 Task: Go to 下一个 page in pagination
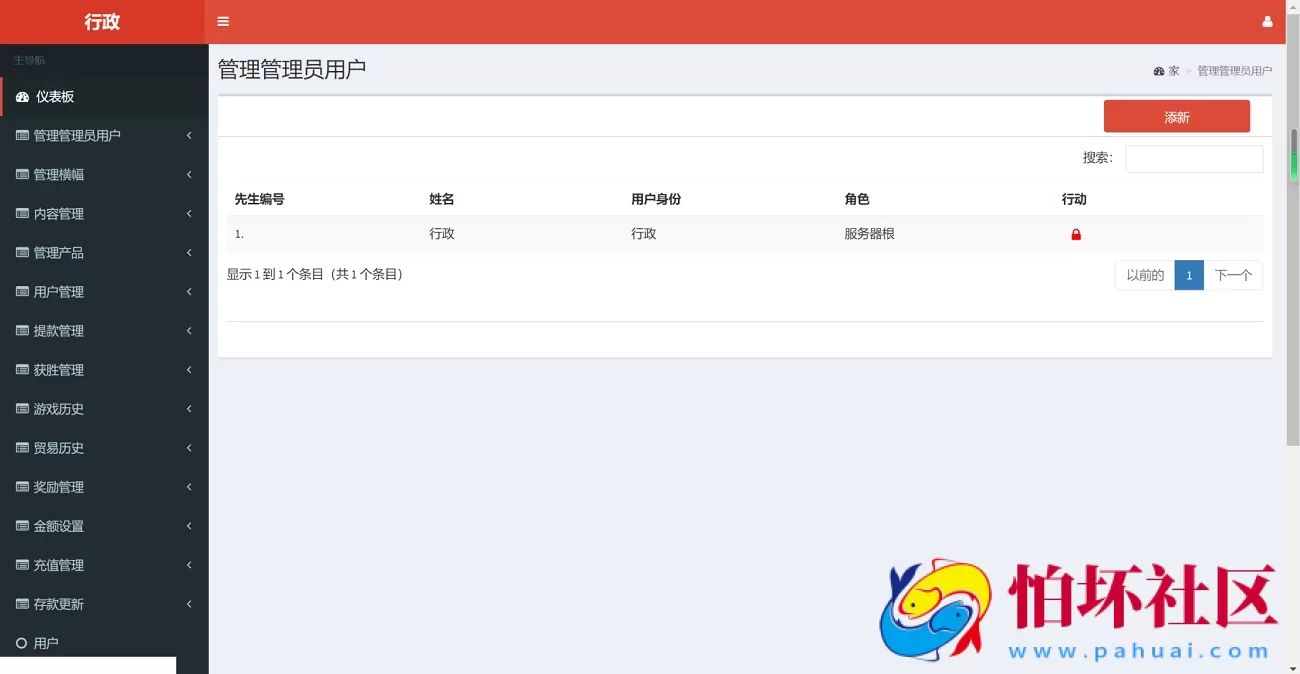click(x=1232, y=276)
